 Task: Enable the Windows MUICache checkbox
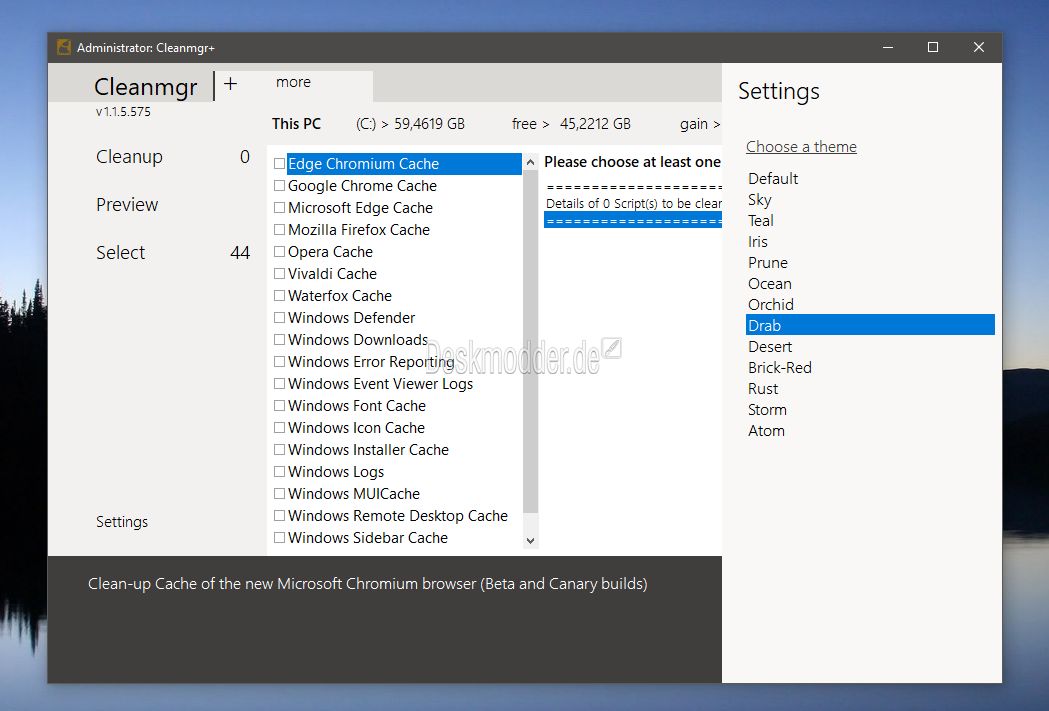280,494
